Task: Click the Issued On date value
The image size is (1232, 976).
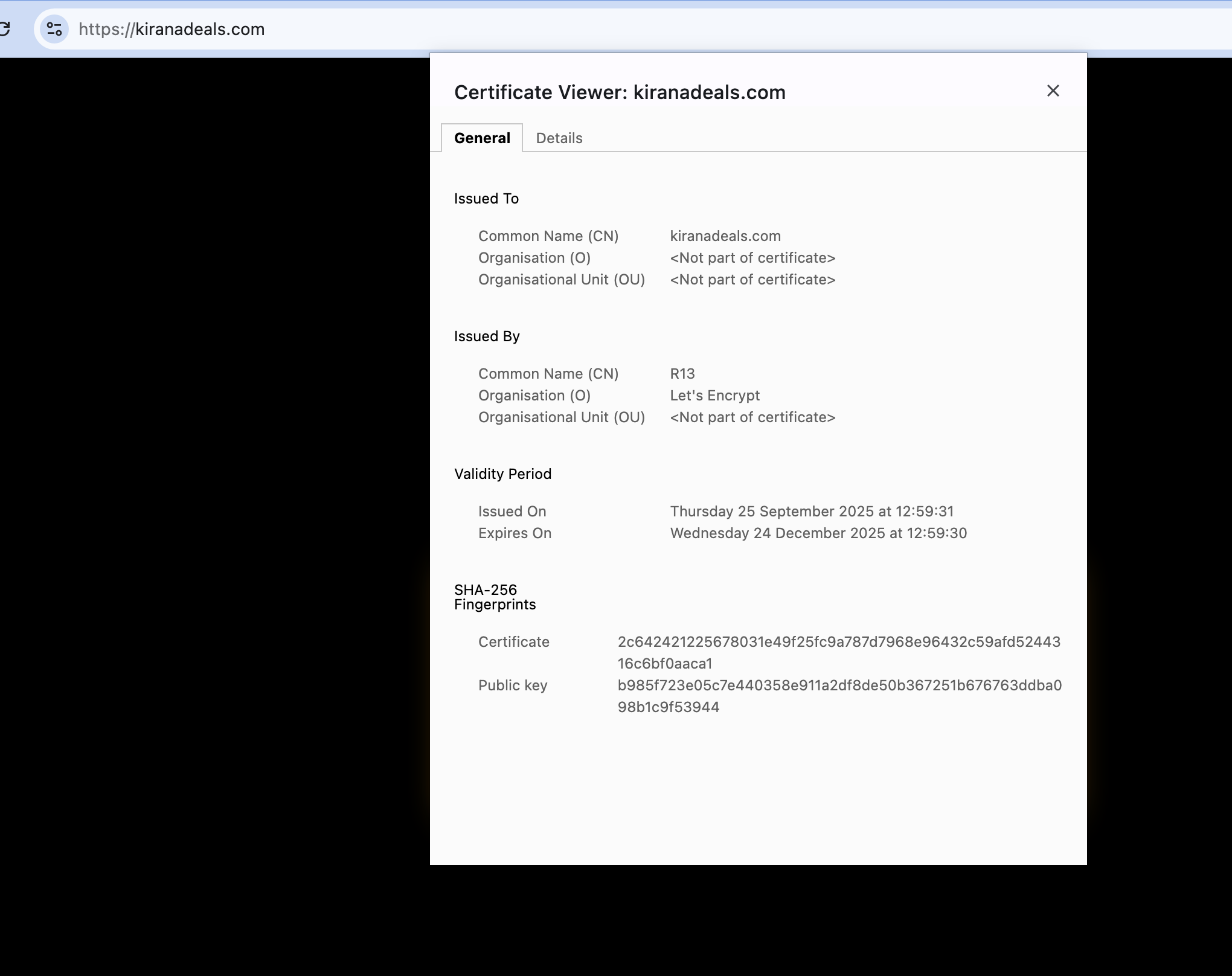Action: (x=811, y=512)
